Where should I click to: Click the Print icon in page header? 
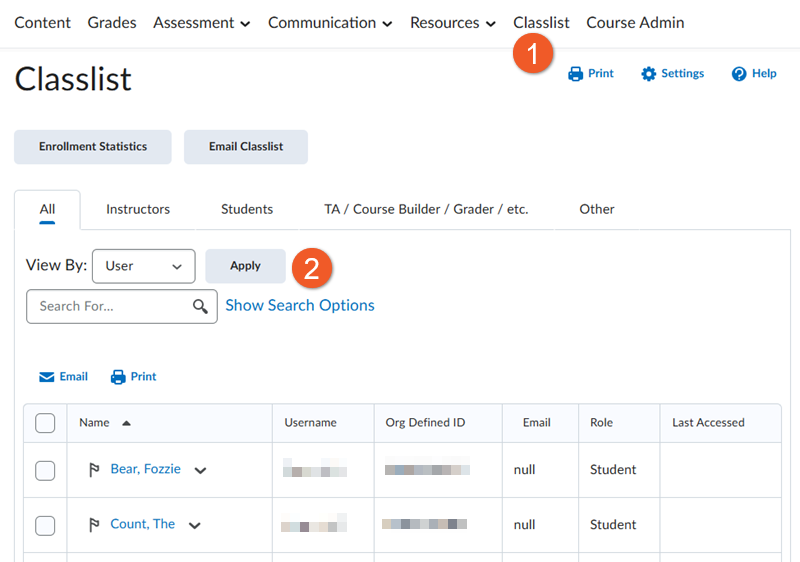tap(576, 74)
